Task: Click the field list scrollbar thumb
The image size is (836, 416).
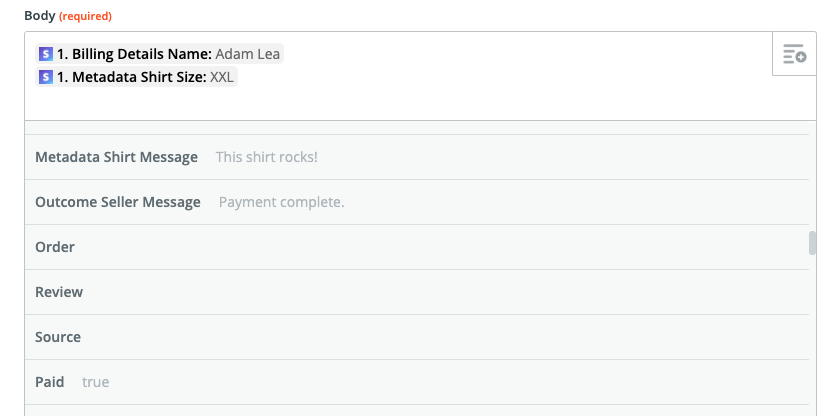Action: [812, 243]
